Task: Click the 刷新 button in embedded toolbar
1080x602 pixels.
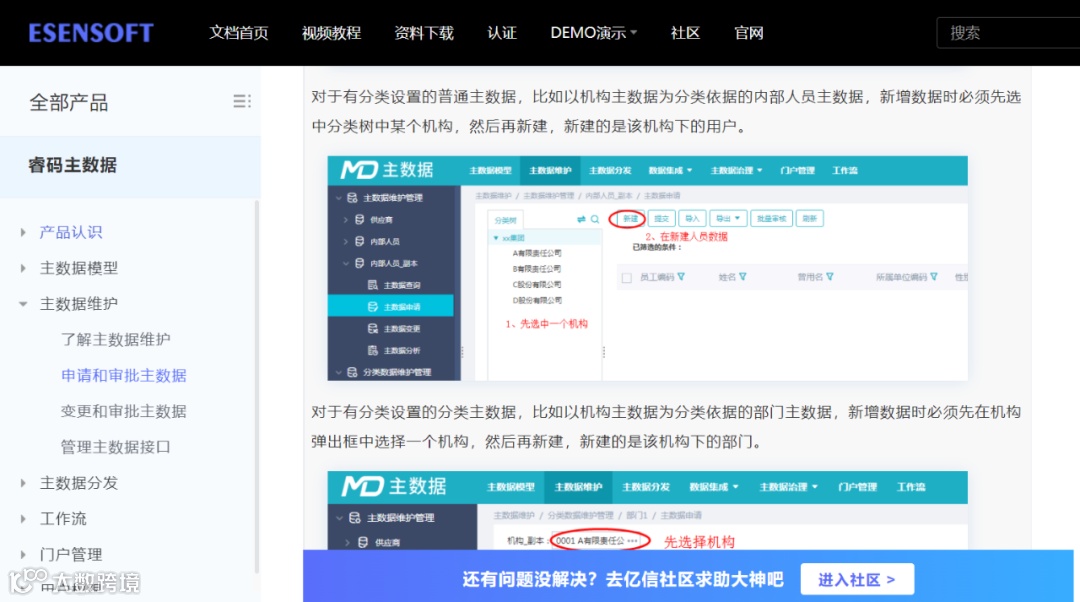Action: [x=809, y=219]
